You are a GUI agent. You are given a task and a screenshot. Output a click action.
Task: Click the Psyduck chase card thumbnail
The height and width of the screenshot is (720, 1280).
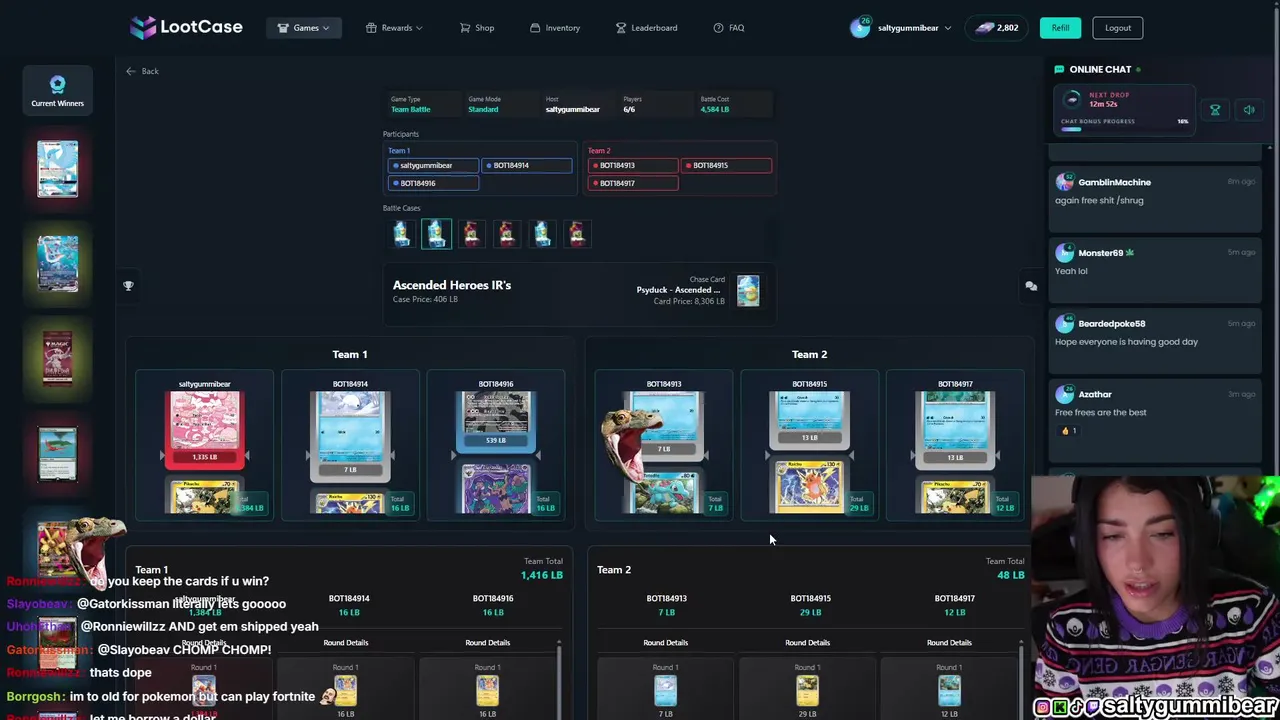point(748,291)
